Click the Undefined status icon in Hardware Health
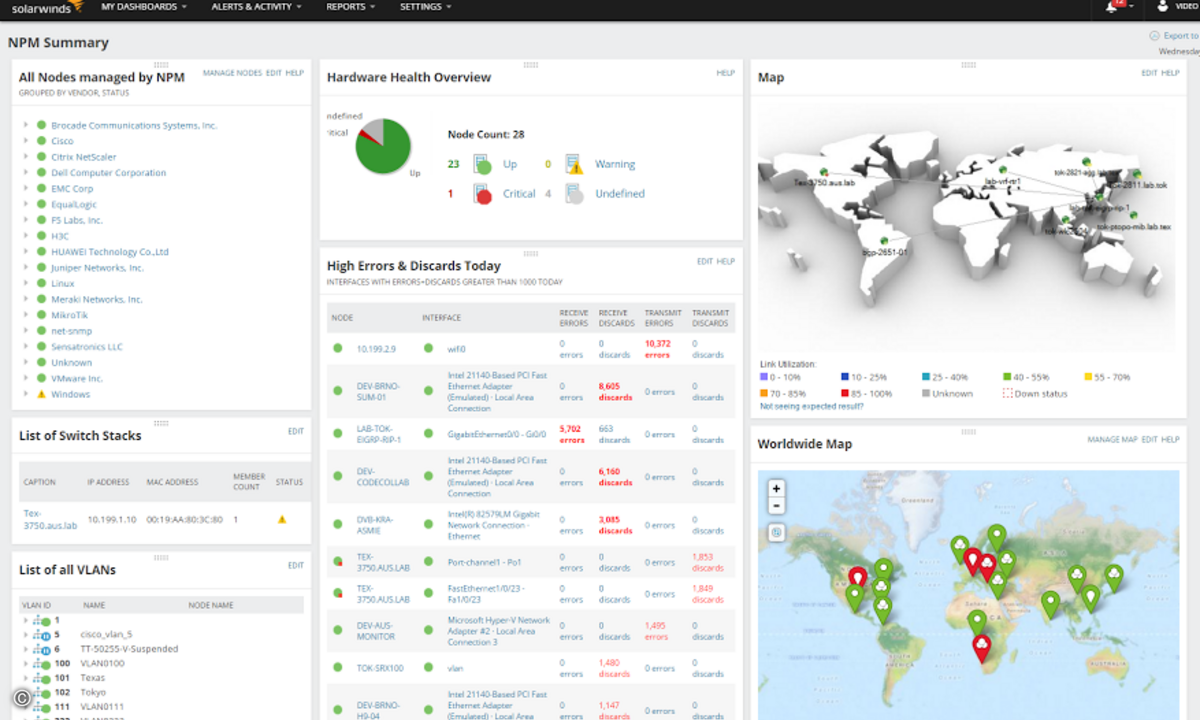This screenshot has height=720, width=1200. point(573,194)
